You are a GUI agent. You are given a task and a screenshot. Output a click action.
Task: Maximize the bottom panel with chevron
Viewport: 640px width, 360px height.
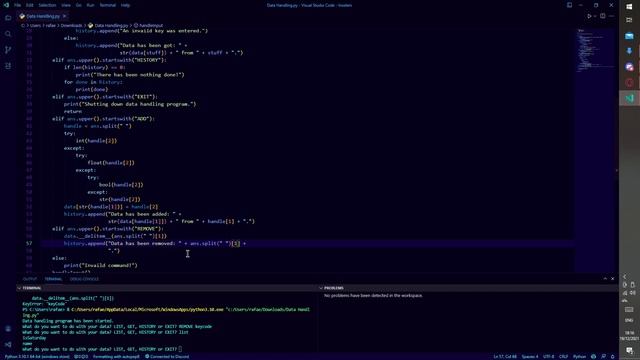(x=605, y=279)
